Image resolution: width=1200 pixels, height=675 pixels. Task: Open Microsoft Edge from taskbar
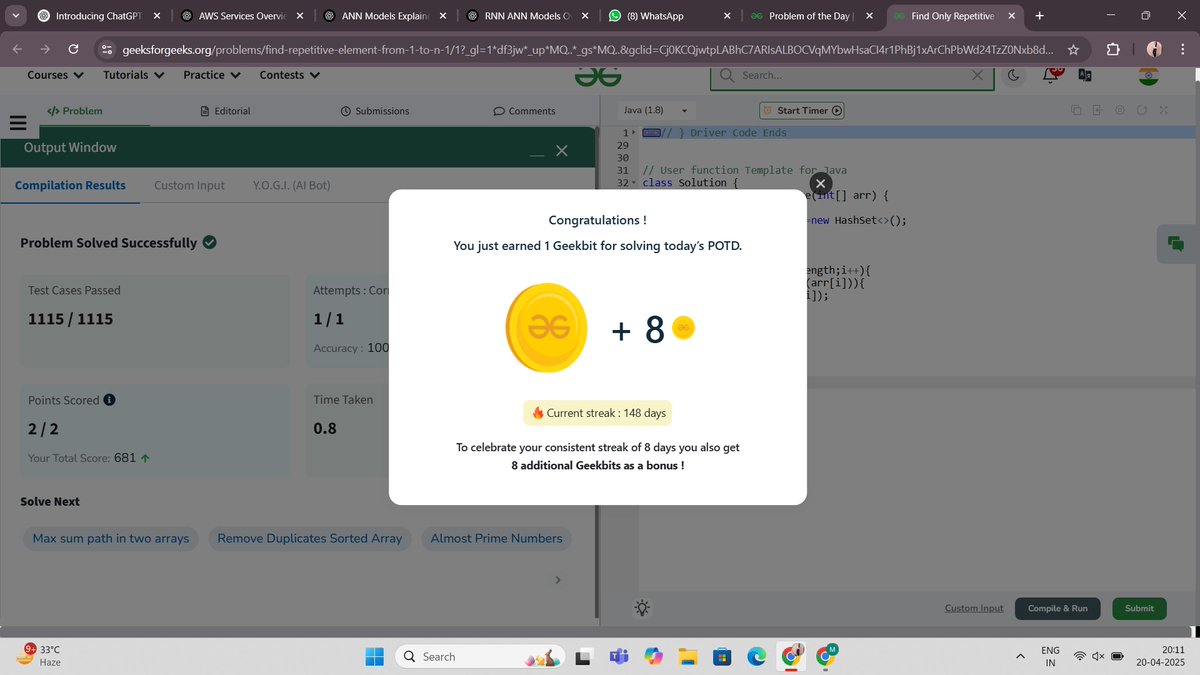[756, 656]
